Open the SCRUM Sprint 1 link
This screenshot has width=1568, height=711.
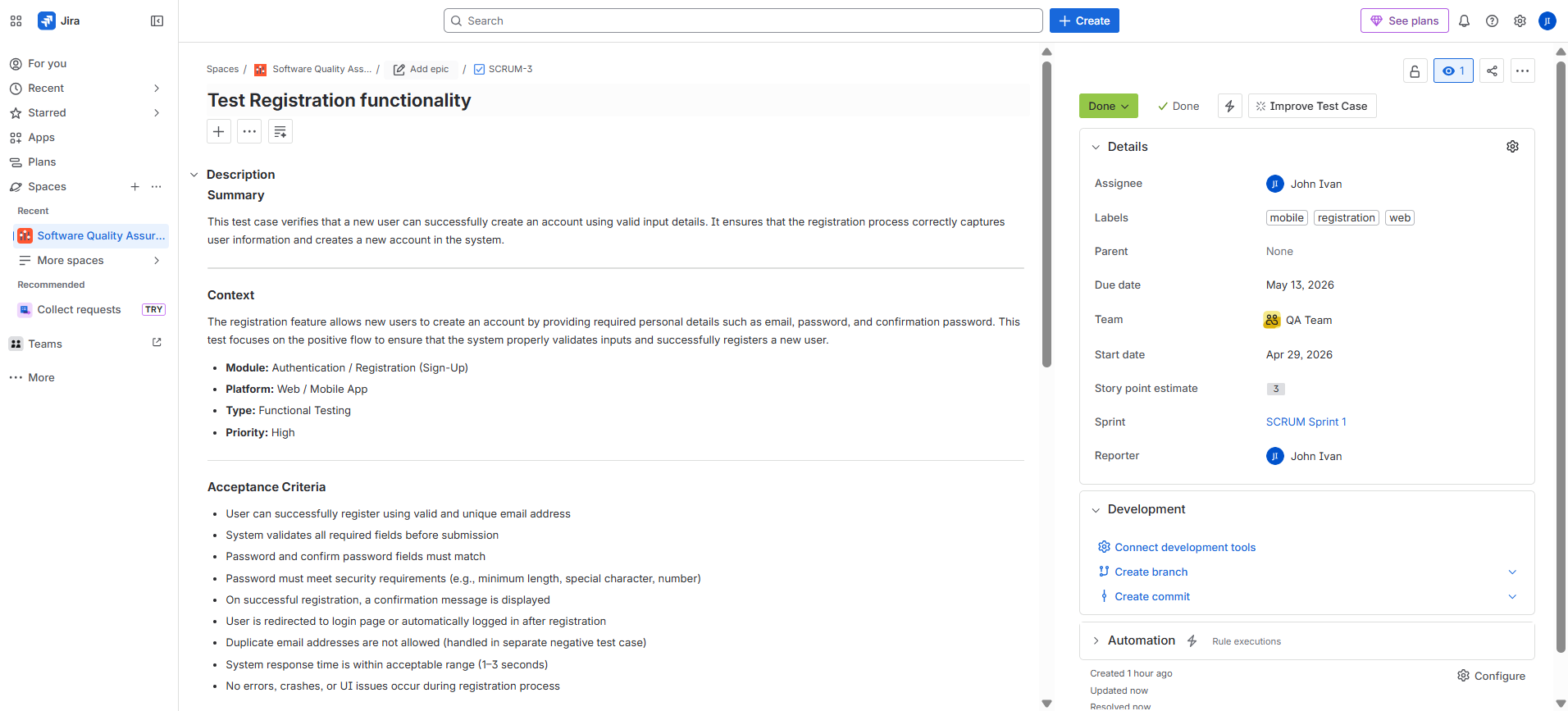click(1306, 422)
